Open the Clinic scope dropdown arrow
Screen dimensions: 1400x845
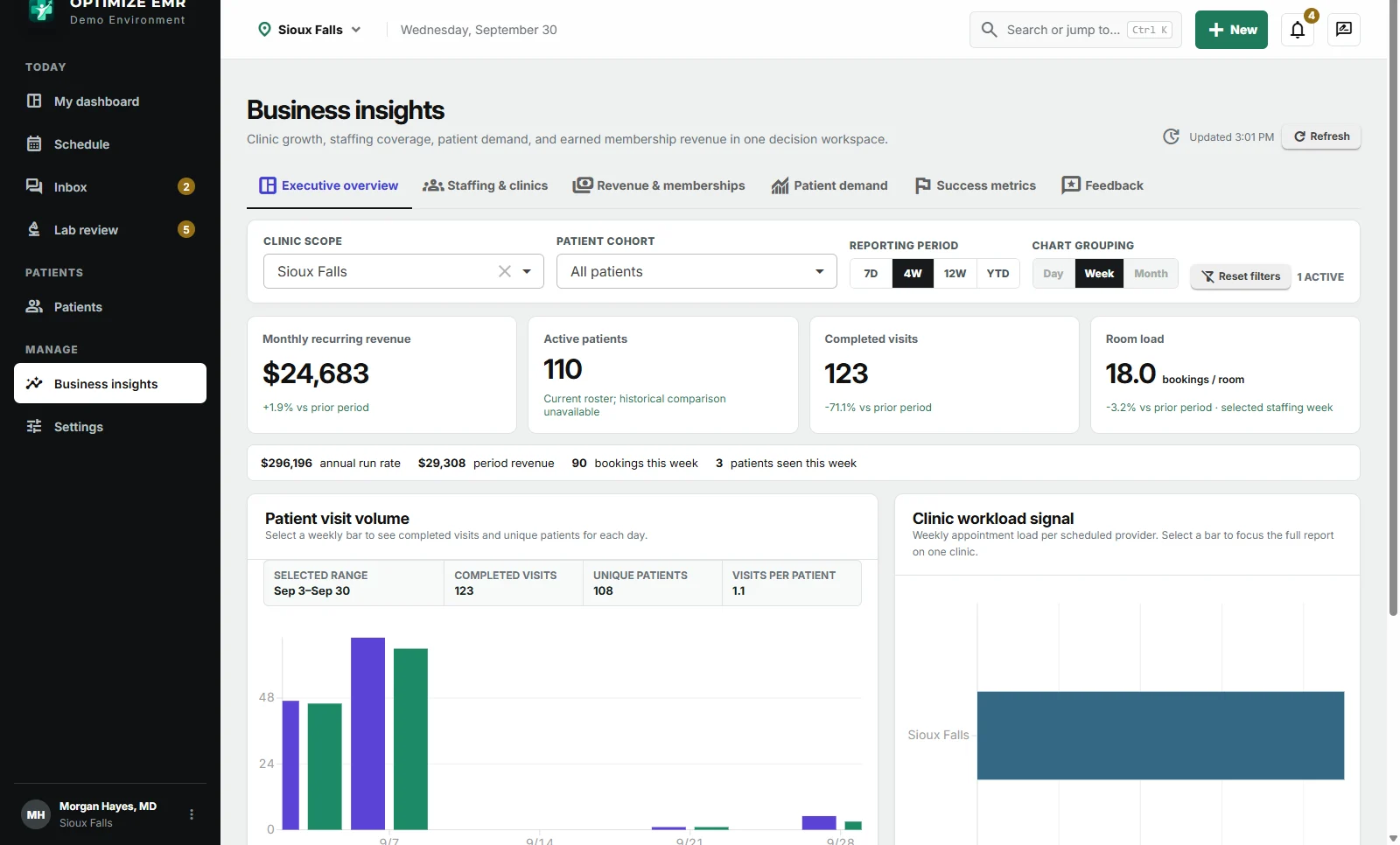[527, 271]
